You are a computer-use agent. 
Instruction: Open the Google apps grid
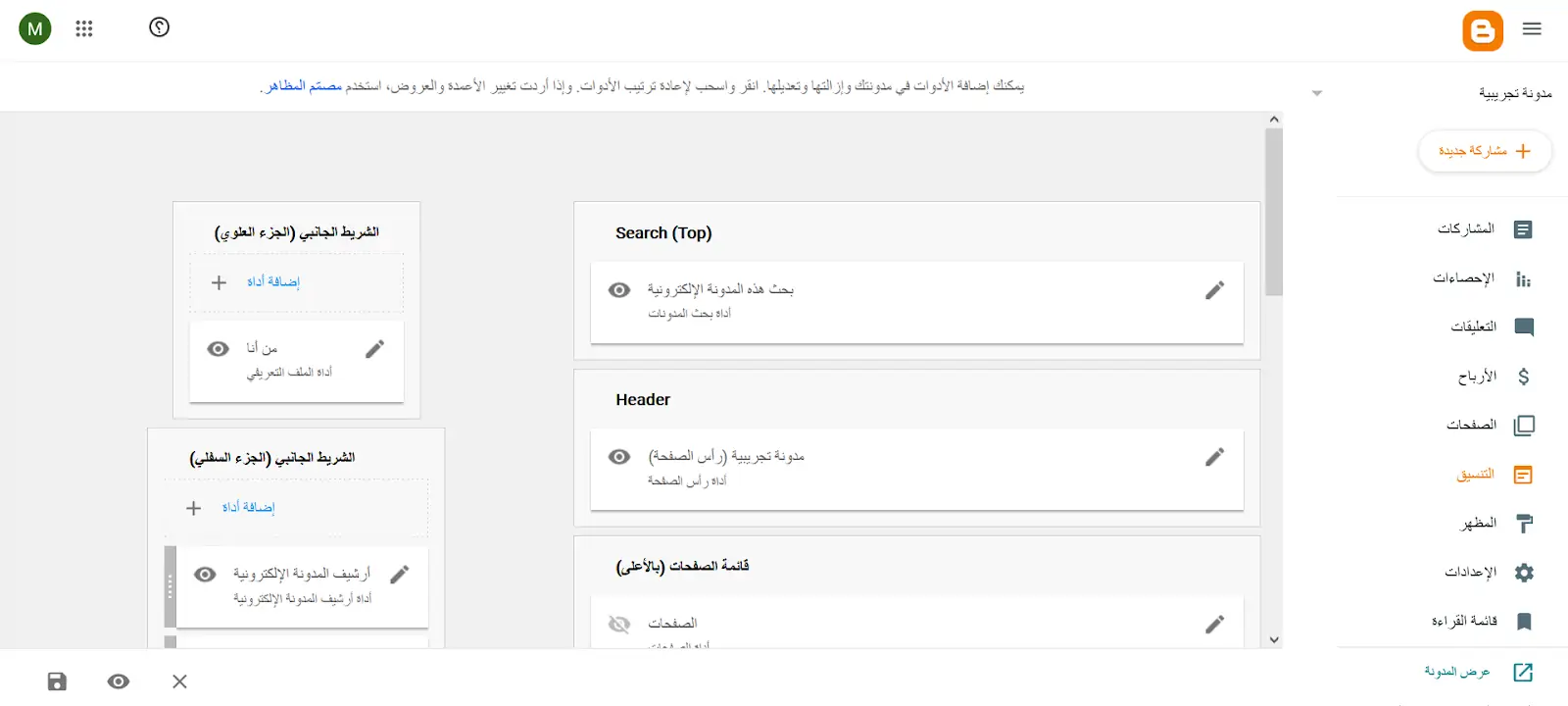coord(84,28)
